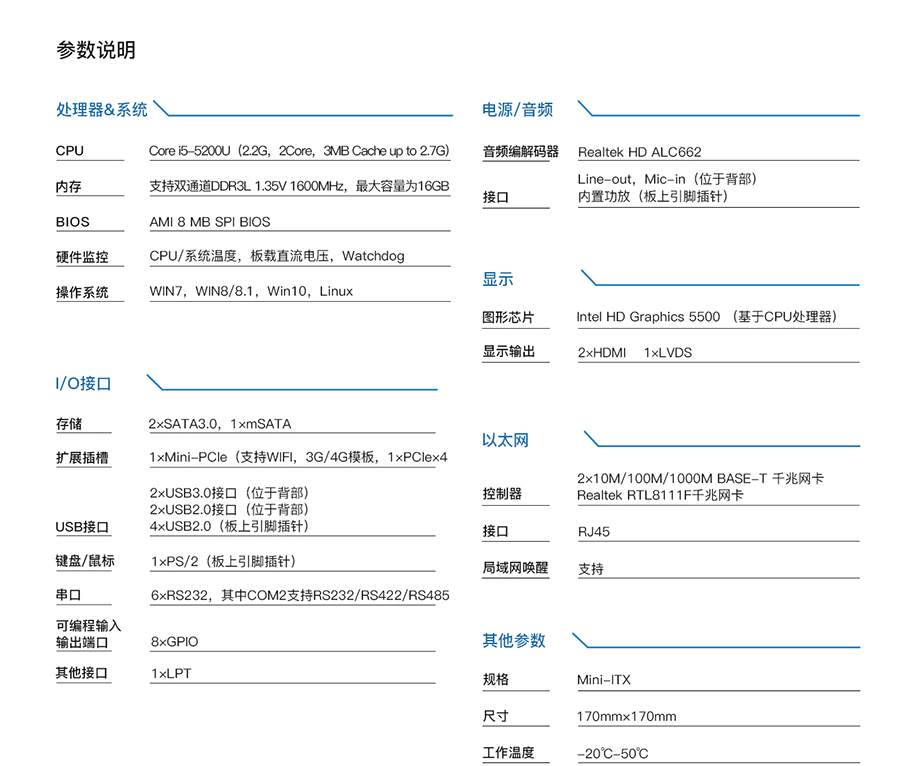Click the 2×SATA3.0 storage value
The height and width of the screenshot is (766, 915).
219,424
